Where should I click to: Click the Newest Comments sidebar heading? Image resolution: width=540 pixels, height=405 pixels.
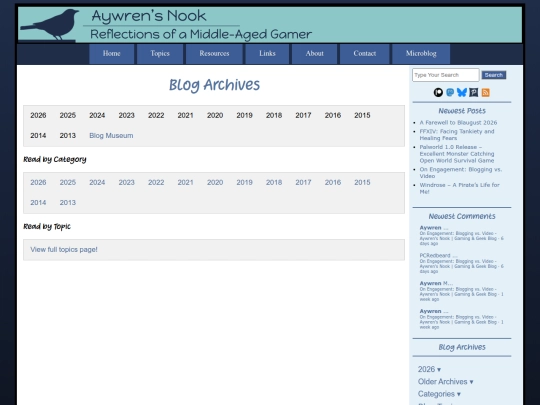(462, 216)
